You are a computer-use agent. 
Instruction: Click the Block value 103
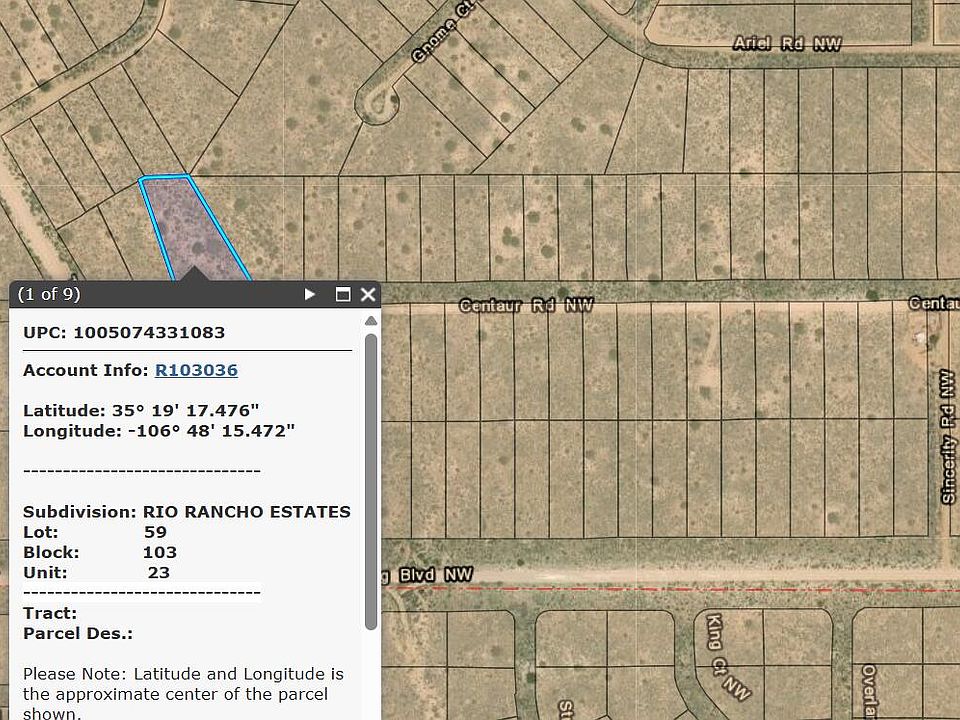pyautogui.click(x=160, y=552)
